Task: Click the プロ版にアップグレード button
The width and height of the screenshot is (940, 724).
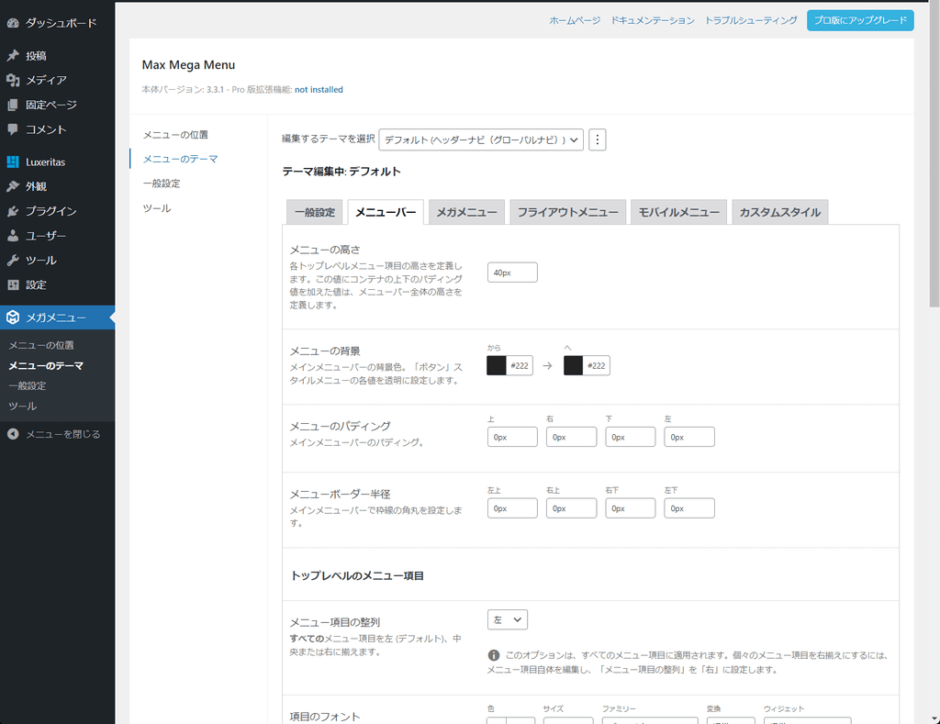Action: [860, 20]
